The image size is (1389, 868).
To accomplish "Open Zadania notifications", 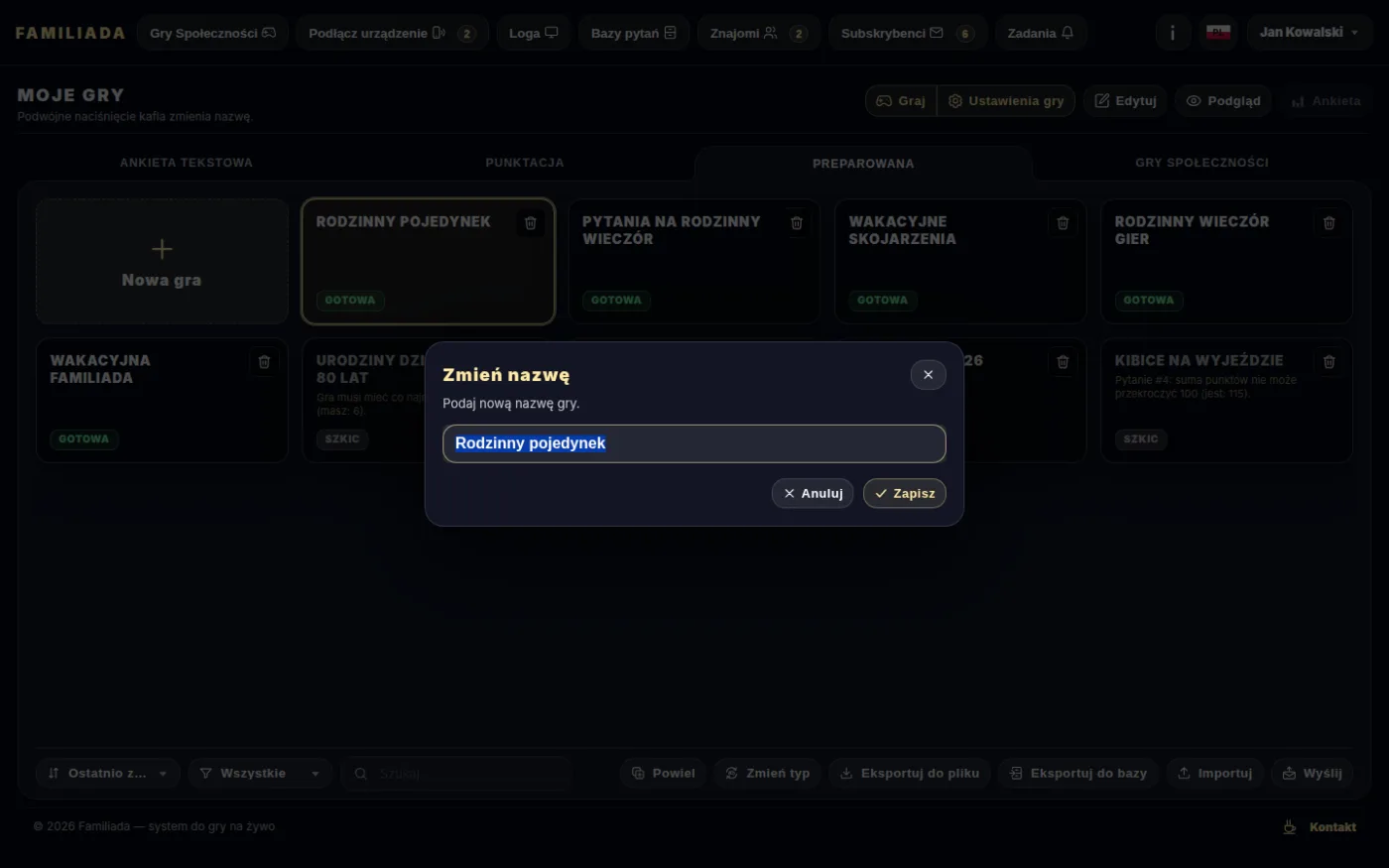I will pos(1041,33).
